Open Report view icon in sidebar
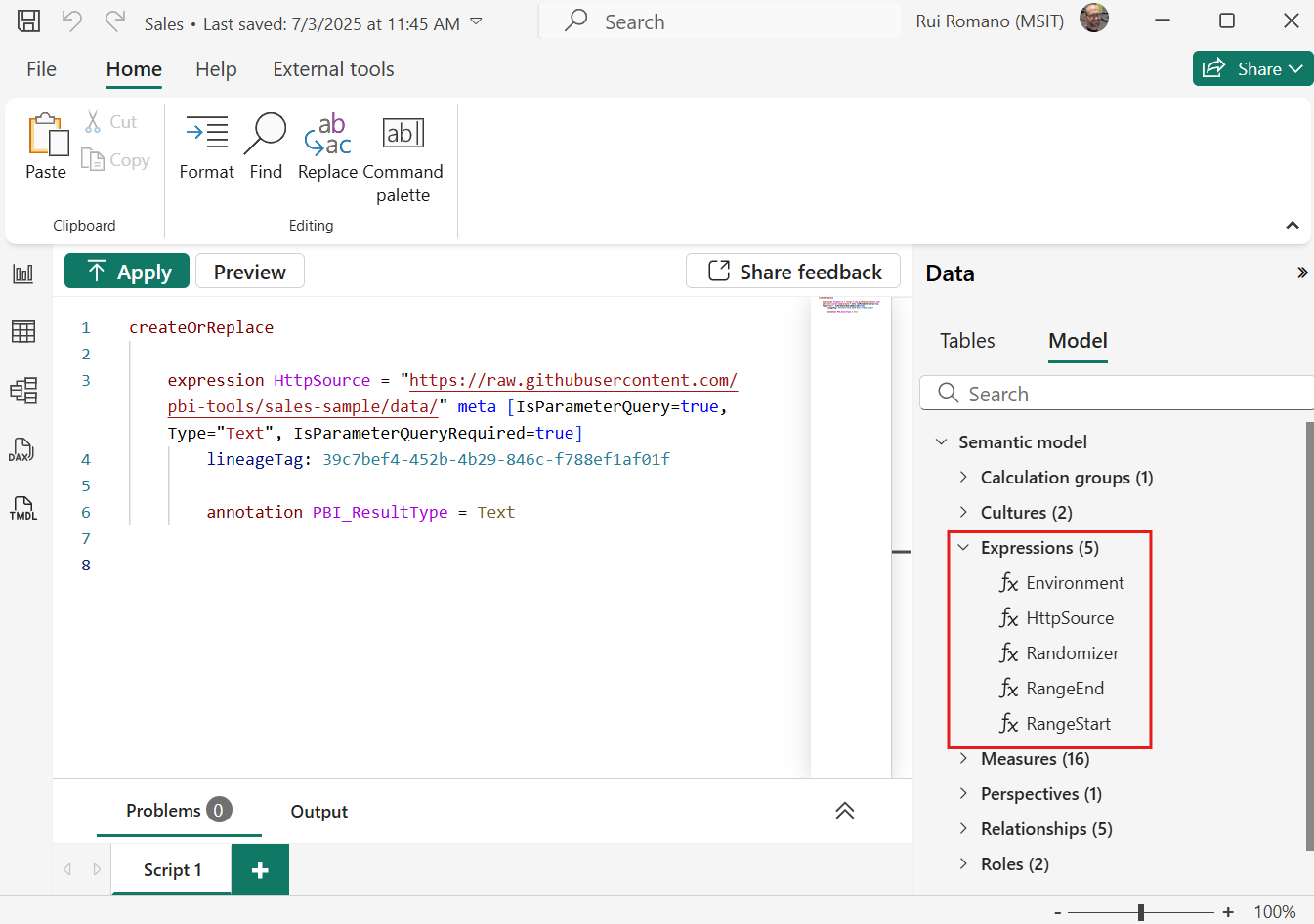Screen dimensions: 1314x924 [23, 273]
